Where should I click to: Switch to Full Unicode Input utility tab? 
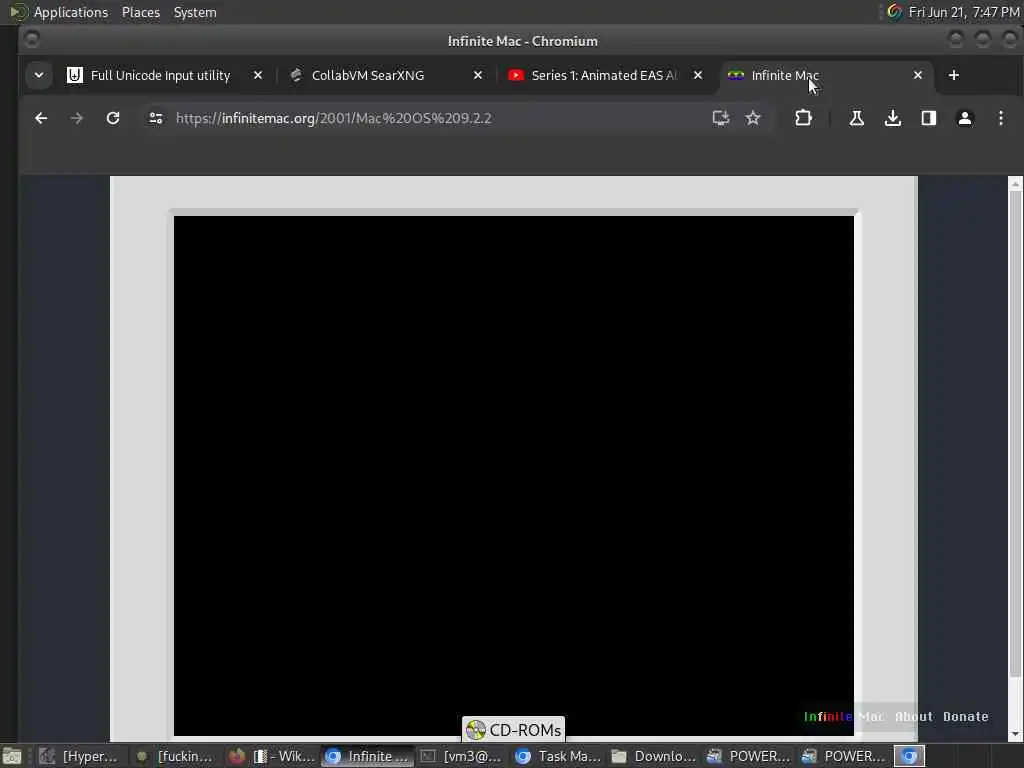(x=160, y=75)
